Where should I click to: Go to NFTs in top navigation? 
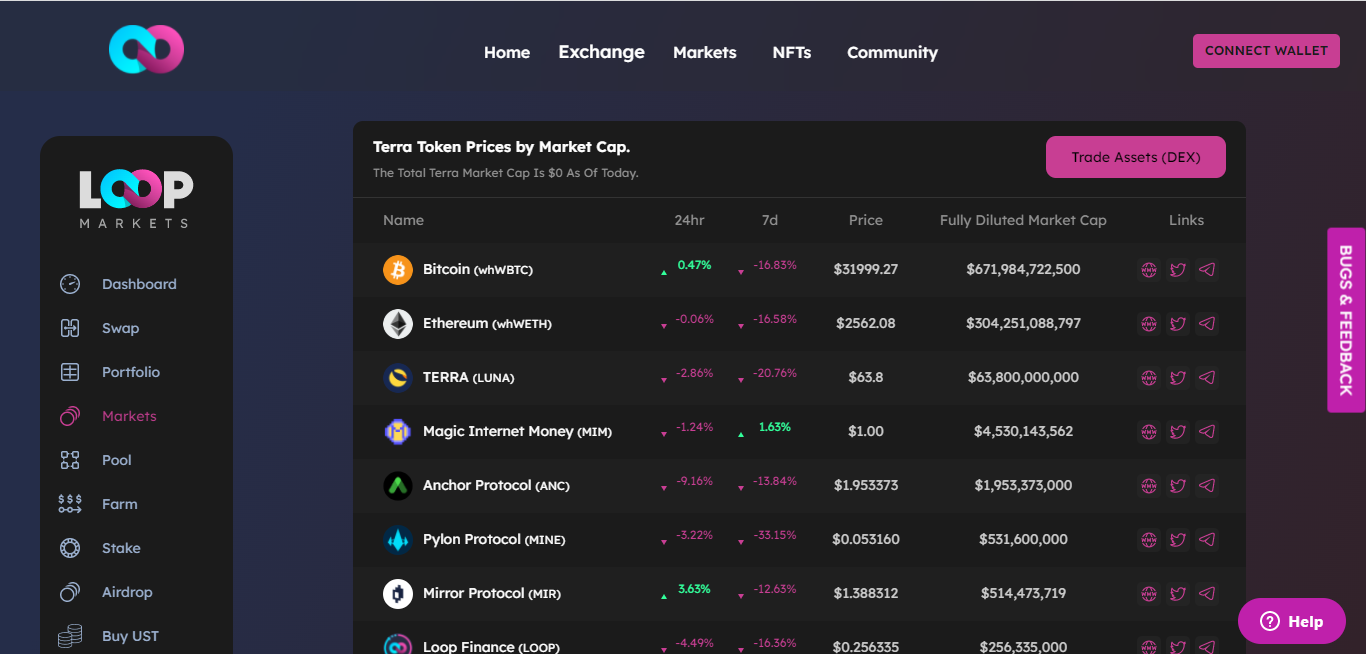pyautogui.click(x=791, y=52)
